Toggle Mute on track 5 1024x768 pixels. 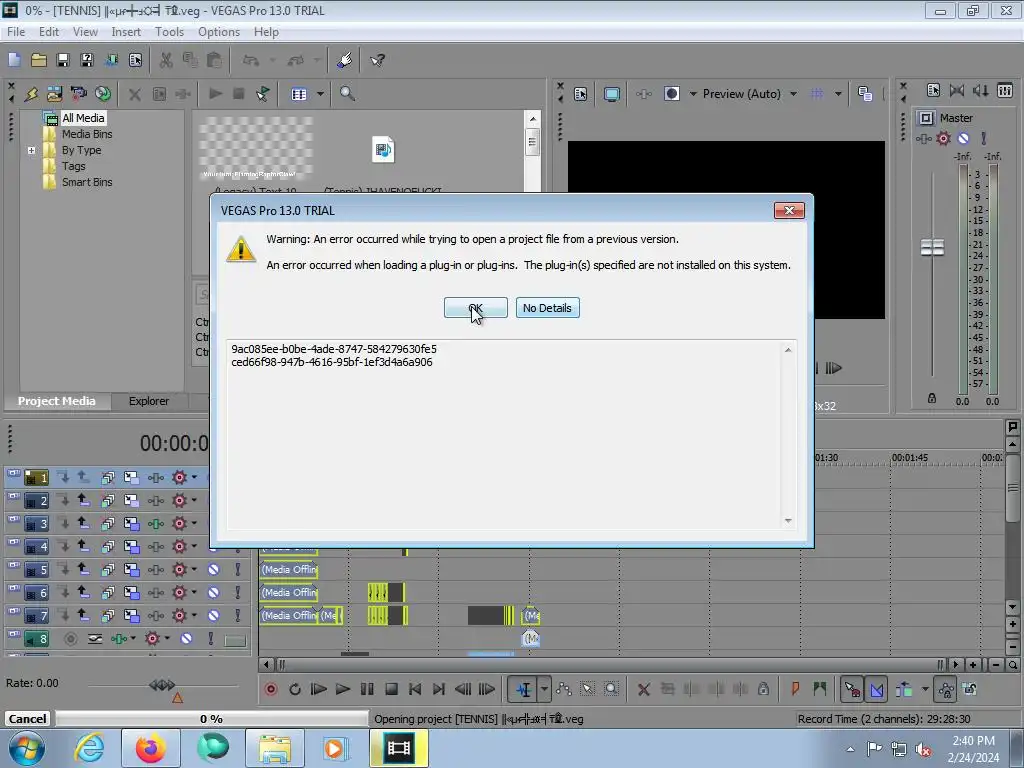point(213,569)
